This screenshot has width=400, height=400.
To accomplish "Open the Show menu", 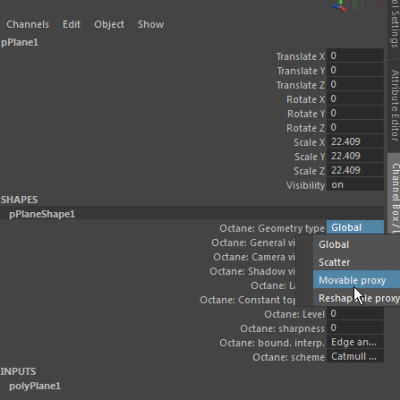I will (151, 24).
